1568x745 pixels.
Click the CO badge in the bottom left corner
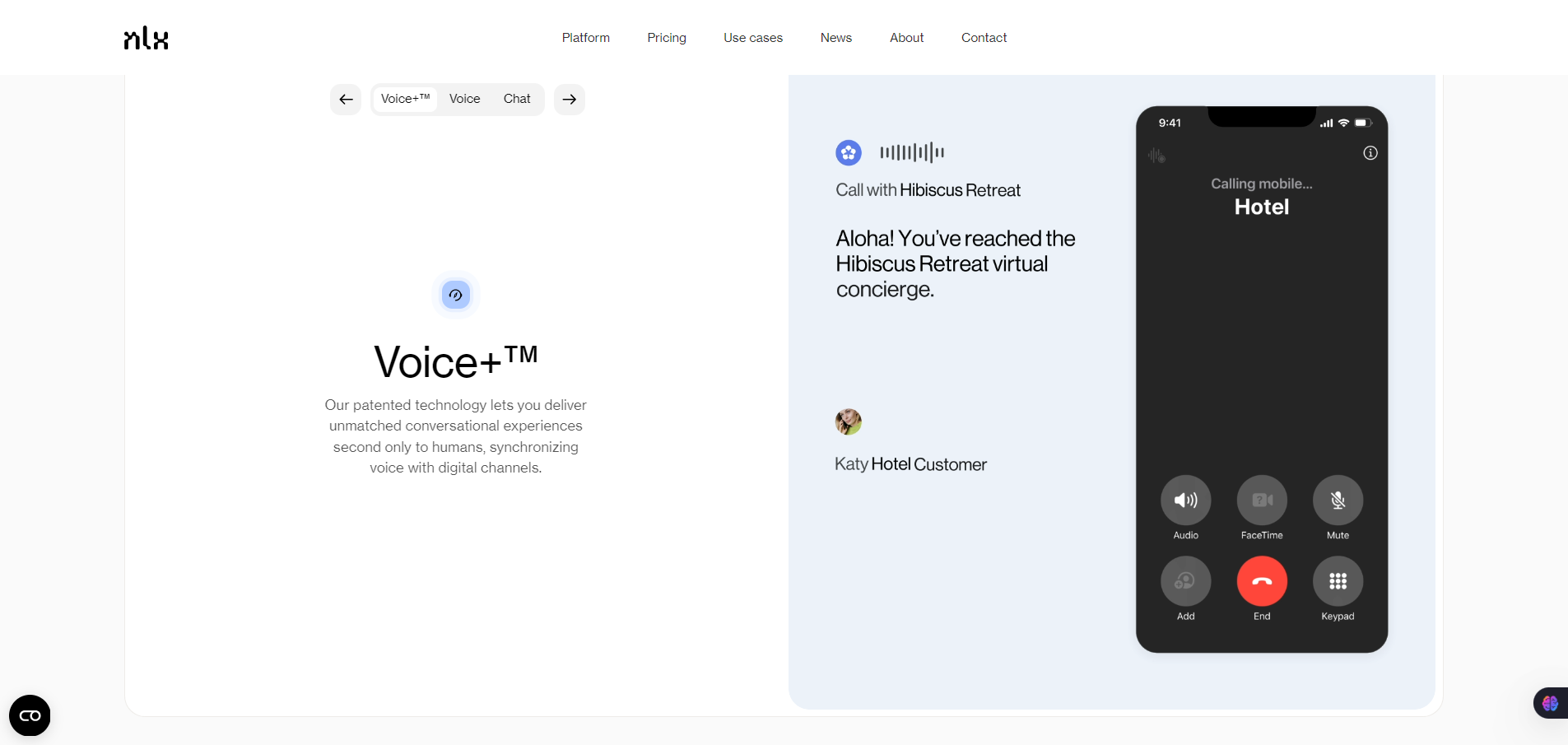[x=29, y=715]
